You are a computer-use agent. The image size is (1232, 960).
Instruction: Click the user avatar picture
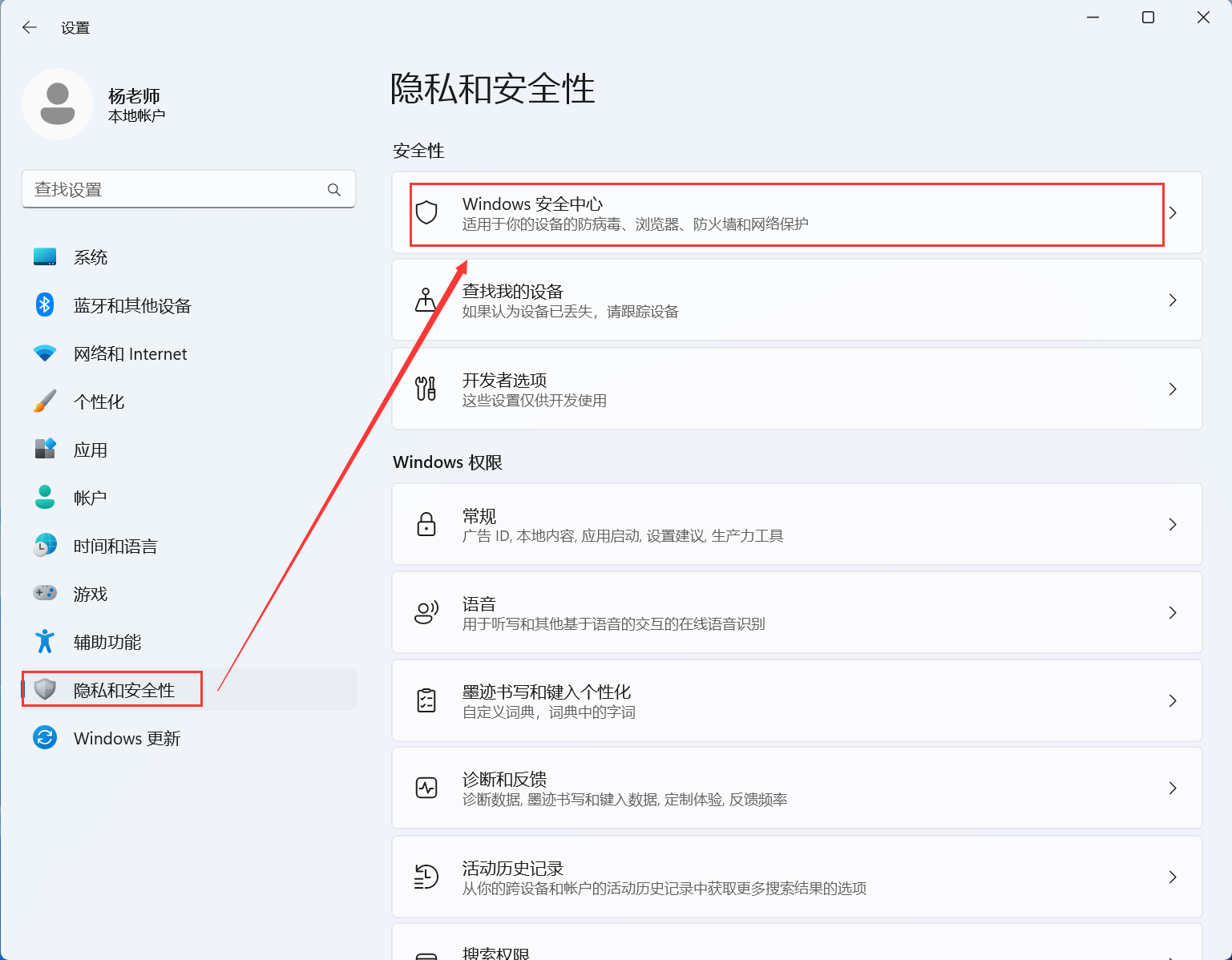pos(58,104)
